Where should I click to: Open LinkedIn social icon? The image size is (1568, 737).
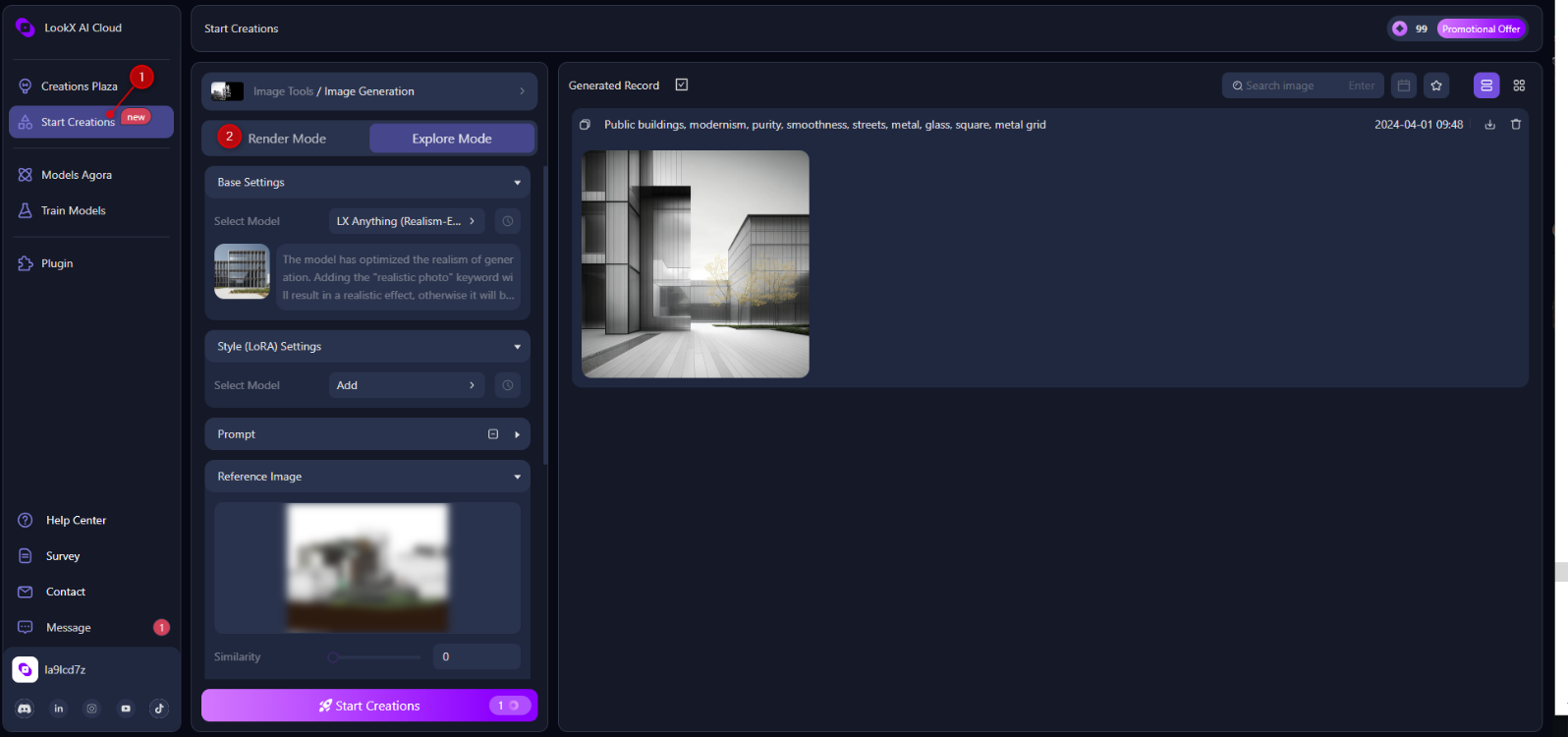pos(58,708)
